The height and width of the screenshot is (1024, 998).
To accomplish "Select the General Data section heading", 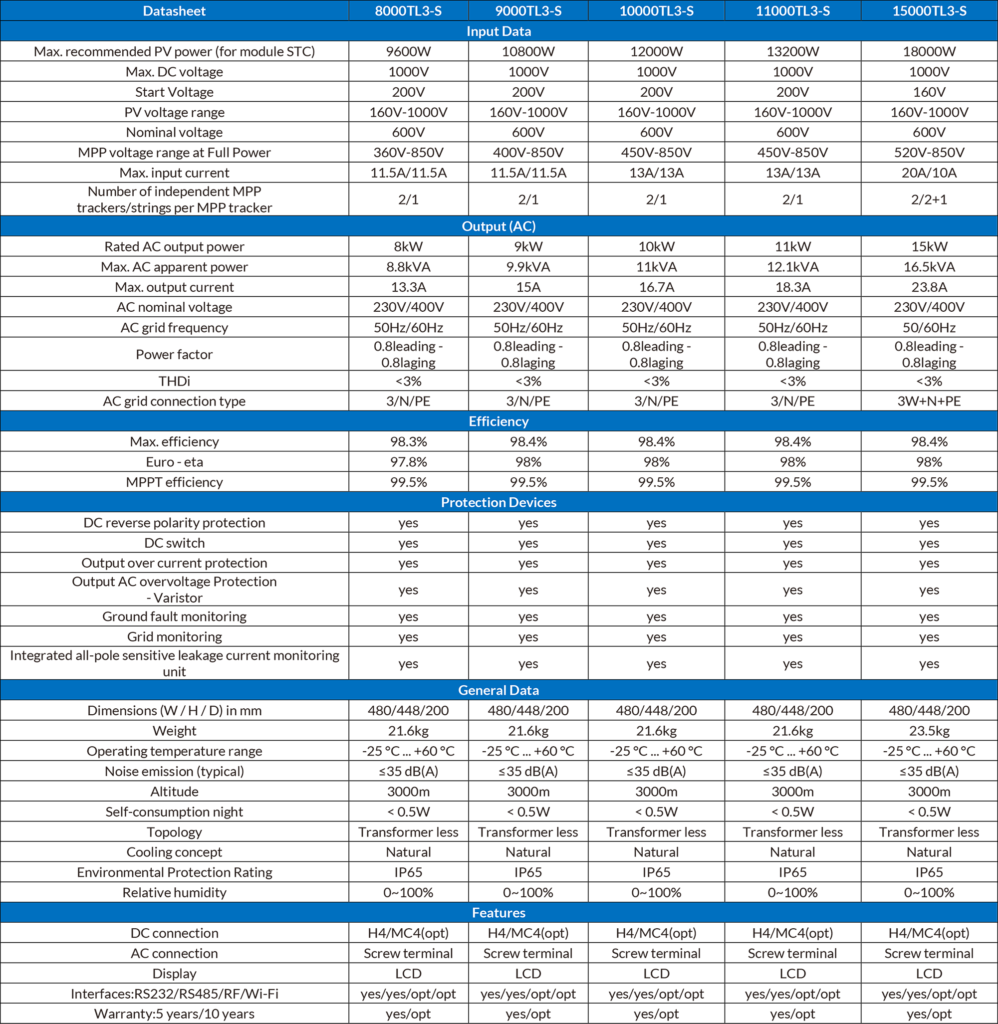I will [499, 690].
